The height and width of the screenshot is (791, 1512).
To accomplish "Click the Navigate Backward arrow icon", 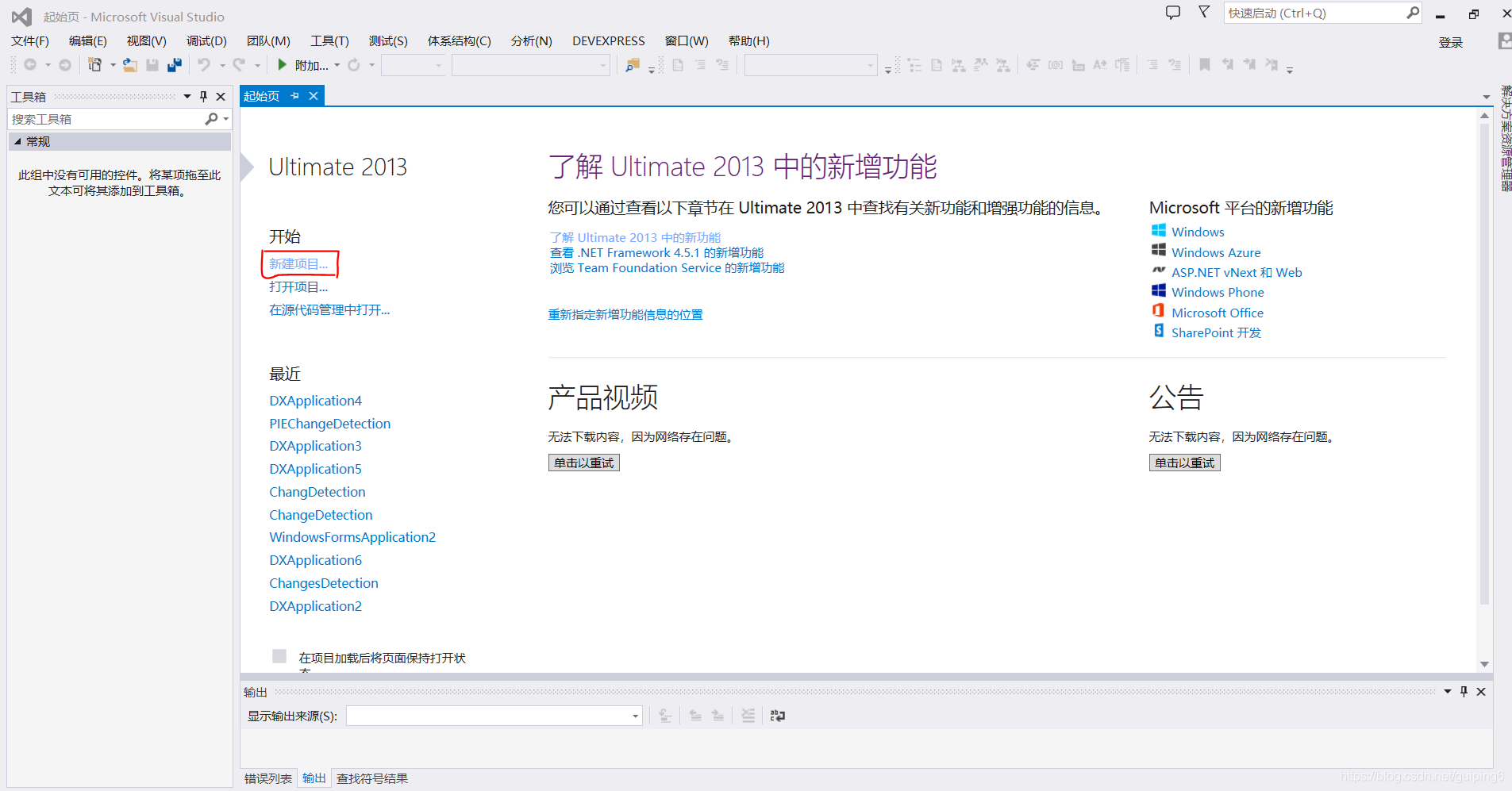I will coord(30,65).
